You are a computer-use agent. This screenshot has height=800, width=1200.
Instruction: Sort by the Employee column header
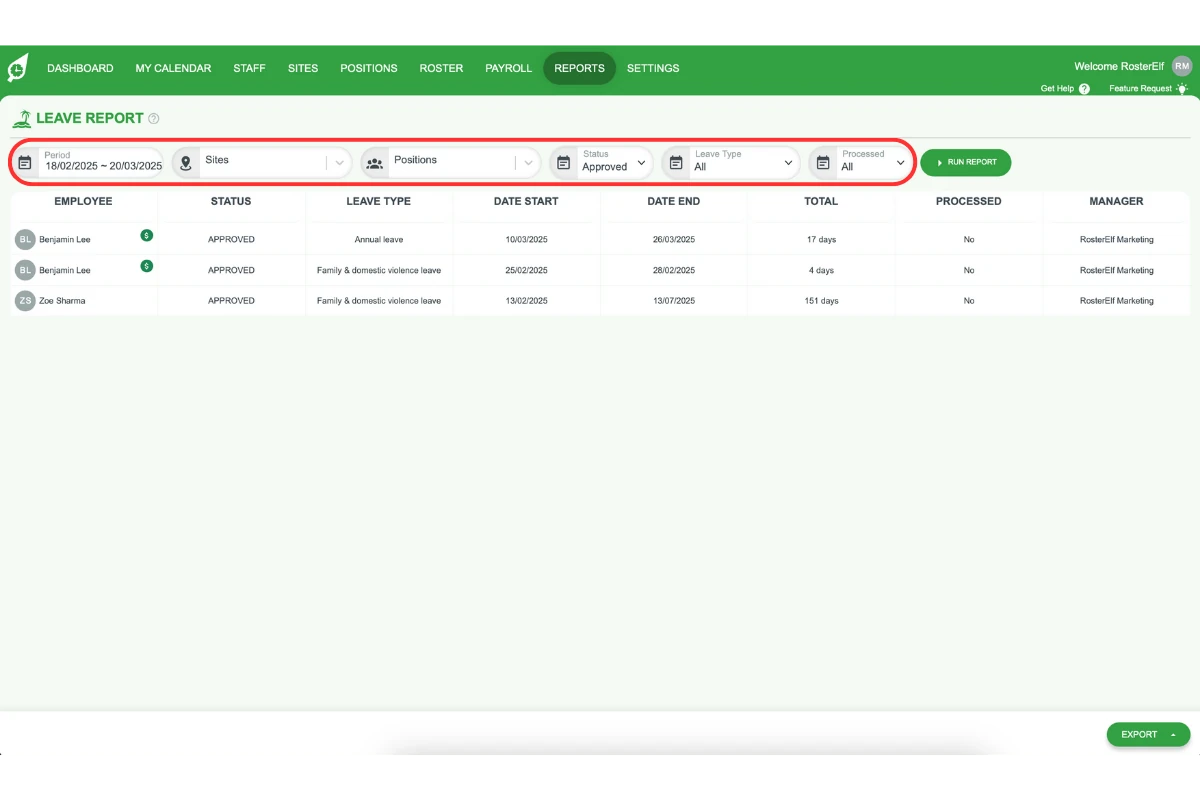(83, 201)
